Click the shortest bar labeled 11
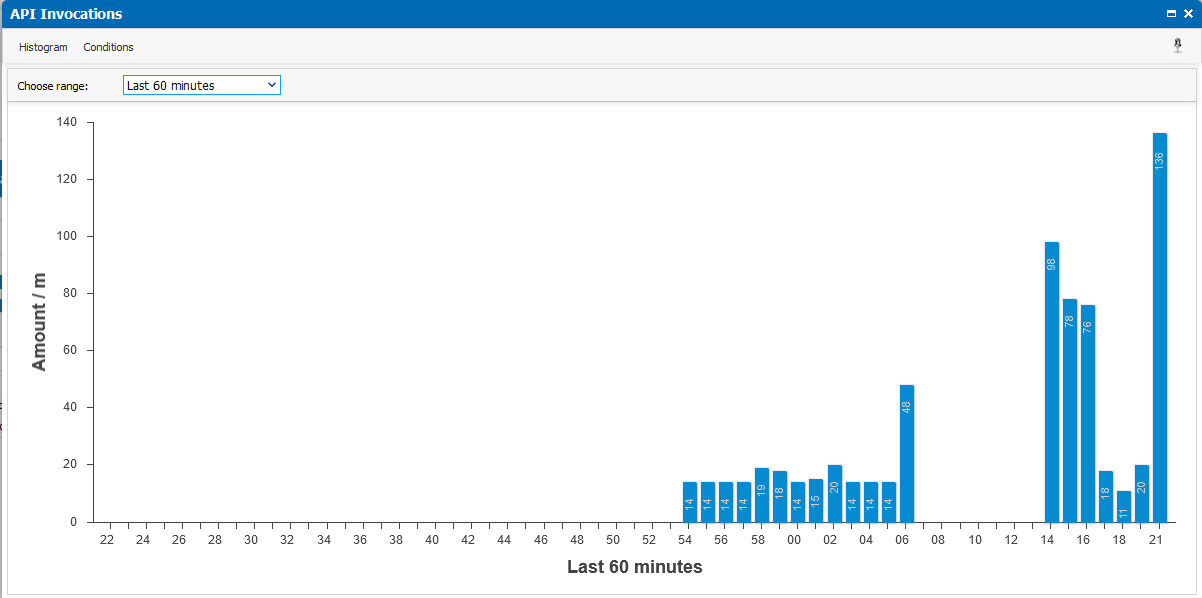 pos(1124,507)
